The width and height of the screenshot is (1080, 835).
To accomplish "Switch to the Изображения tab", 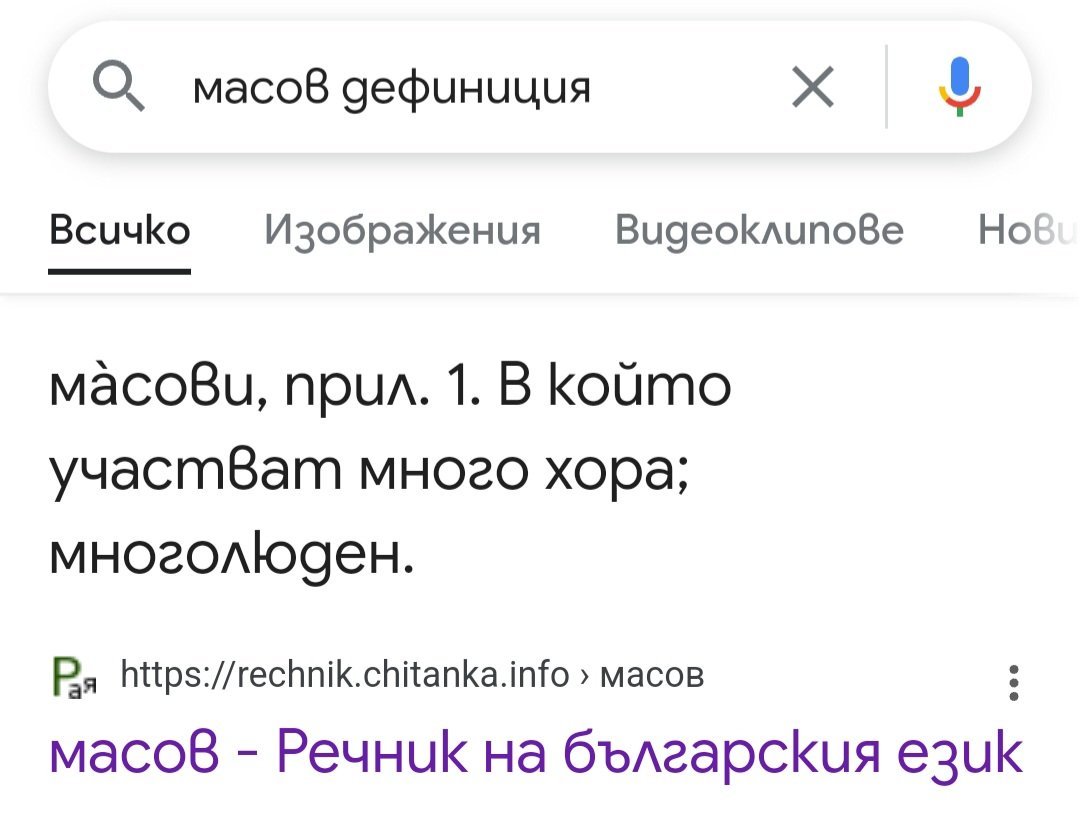I will pyautogui.click(x=402, y=231).
